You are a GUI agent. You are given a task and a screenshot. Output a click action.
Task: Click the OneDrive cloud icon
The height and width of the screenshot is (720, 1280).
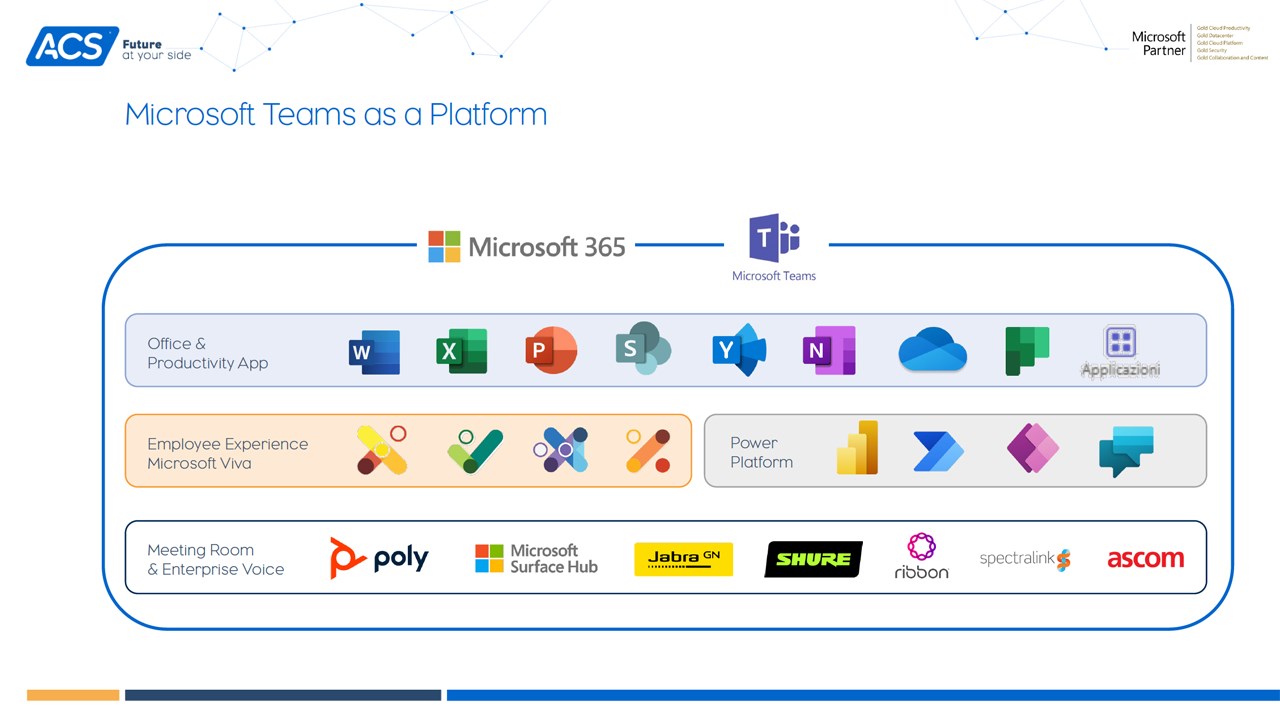(x=932, y=350)
